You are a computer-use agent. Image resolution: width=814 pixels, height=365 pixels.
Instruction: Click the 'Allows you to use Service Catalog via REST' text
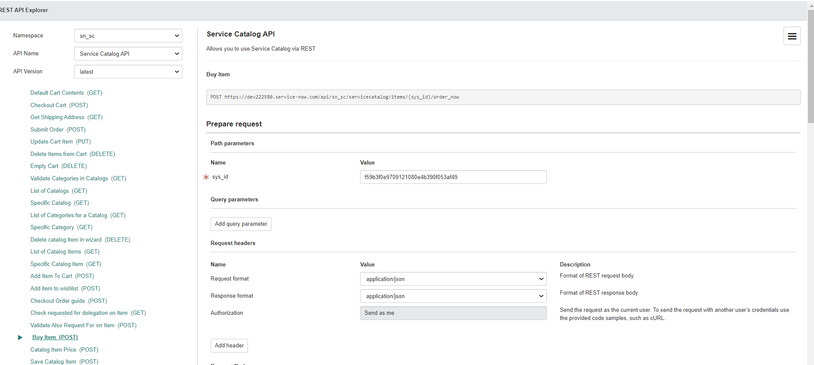tap(261, 49)
